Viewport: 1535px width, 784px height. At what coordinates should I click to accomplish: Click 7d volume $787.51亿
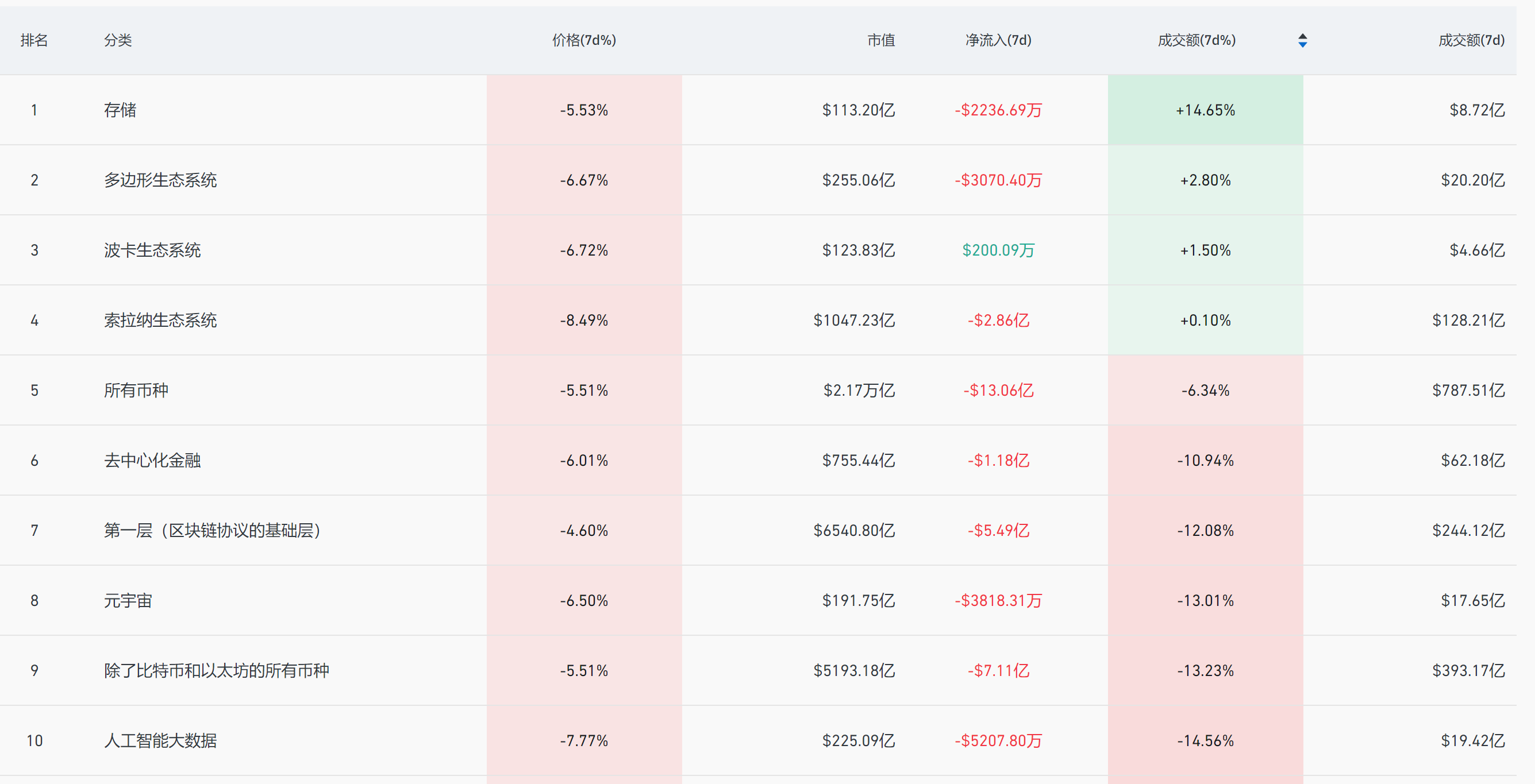[x=1469, y=390]
